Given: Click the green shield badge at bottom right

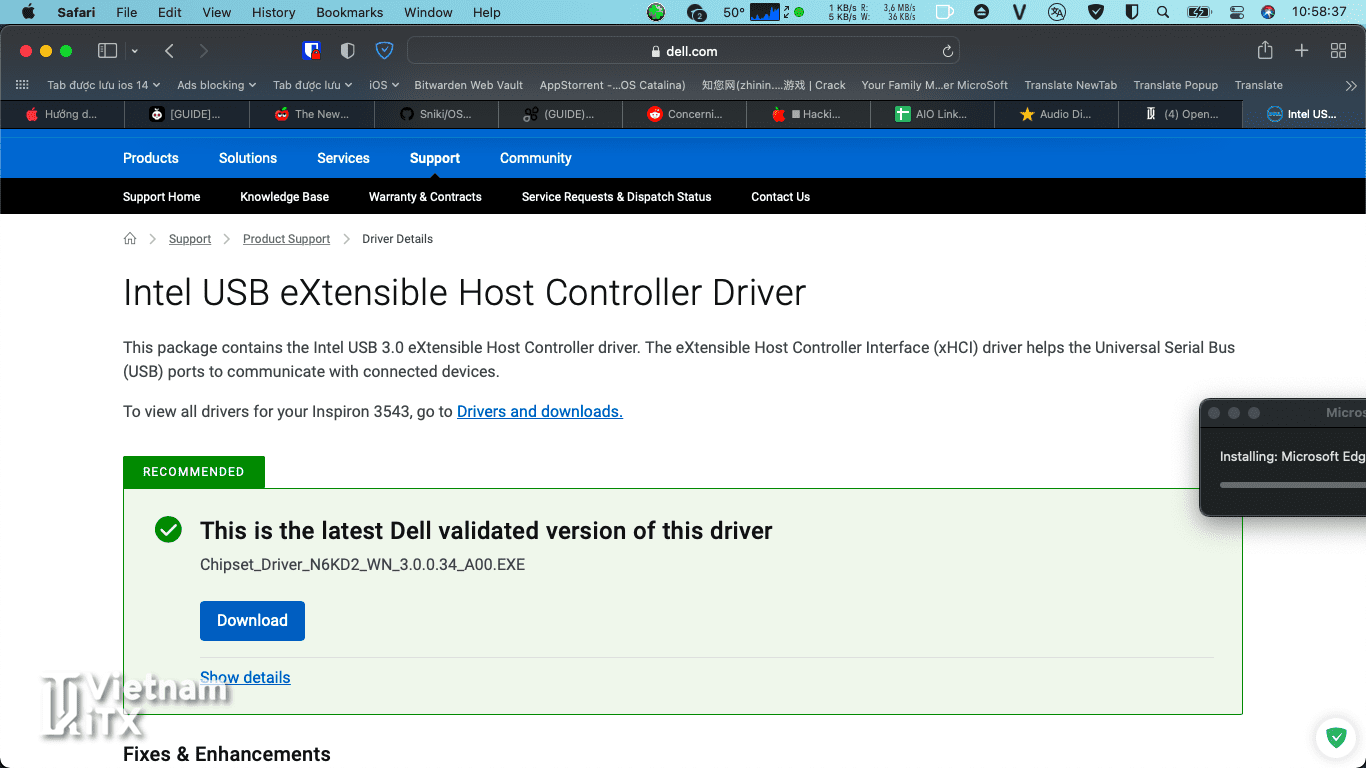Looking at the screenshot, I should click(x=1336, y=738).
